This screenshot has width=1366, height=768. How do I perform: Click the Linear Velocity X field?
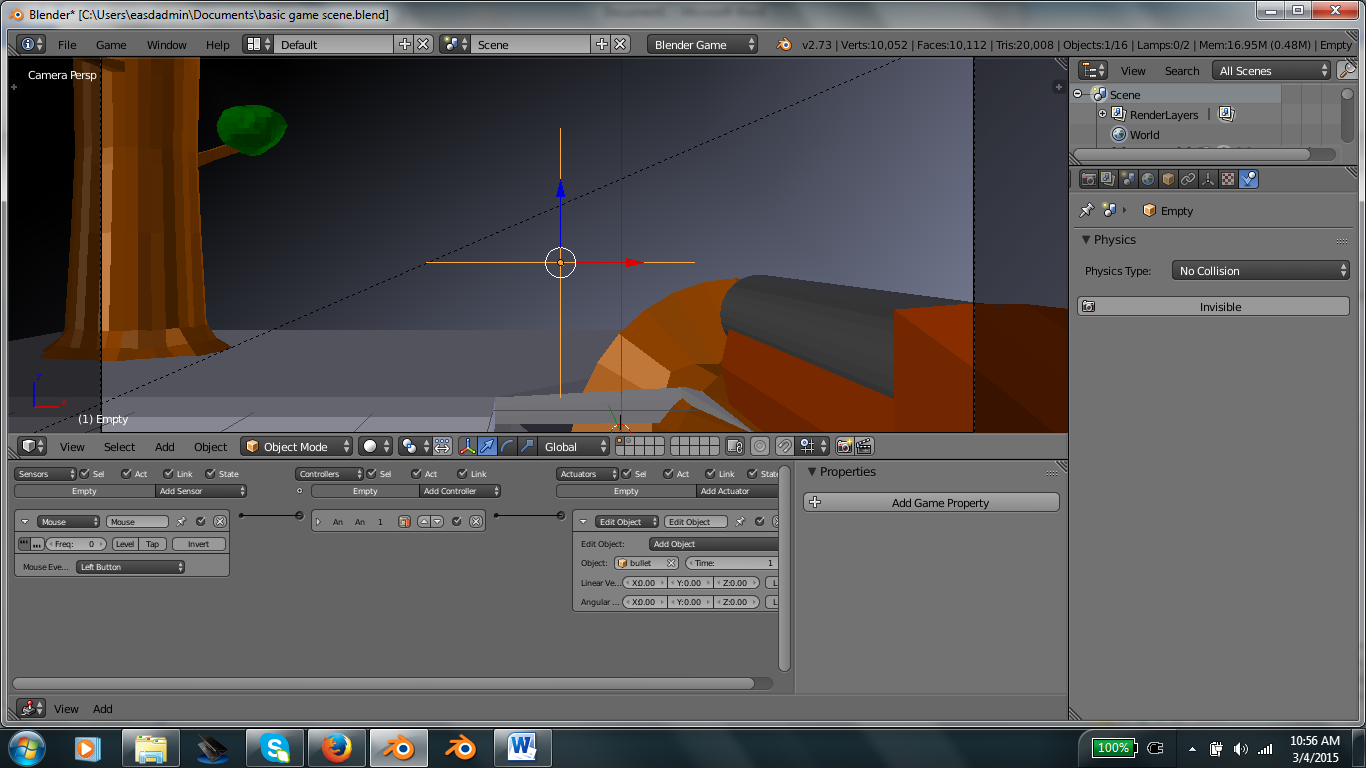coord(644,583)
